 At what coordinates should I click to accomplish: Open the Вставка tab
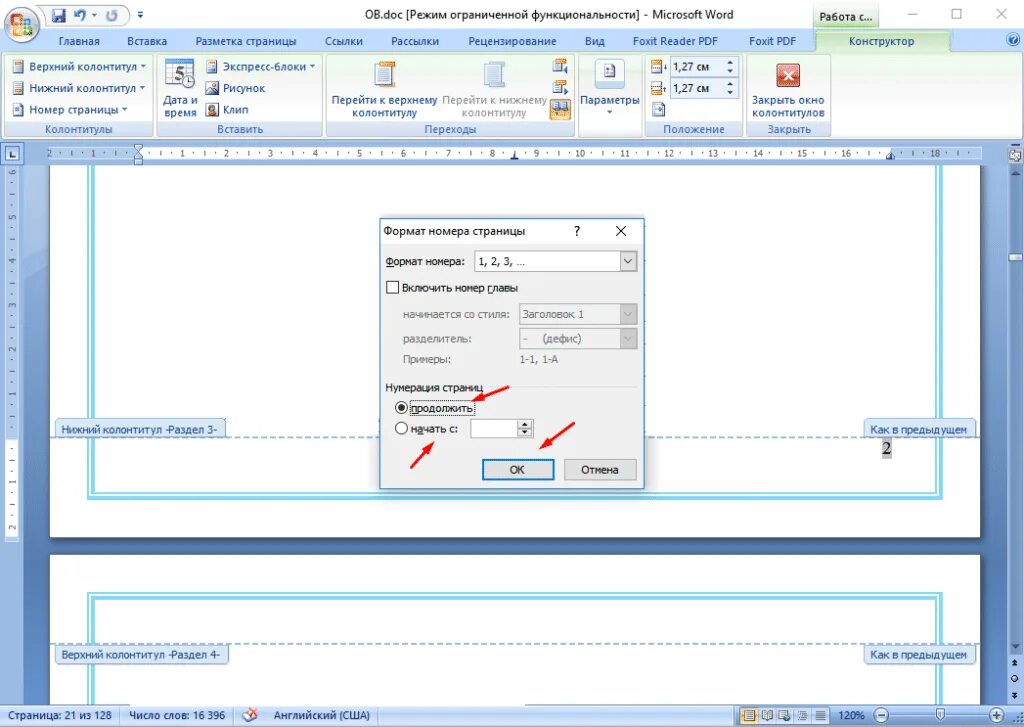tap(147, 41)
